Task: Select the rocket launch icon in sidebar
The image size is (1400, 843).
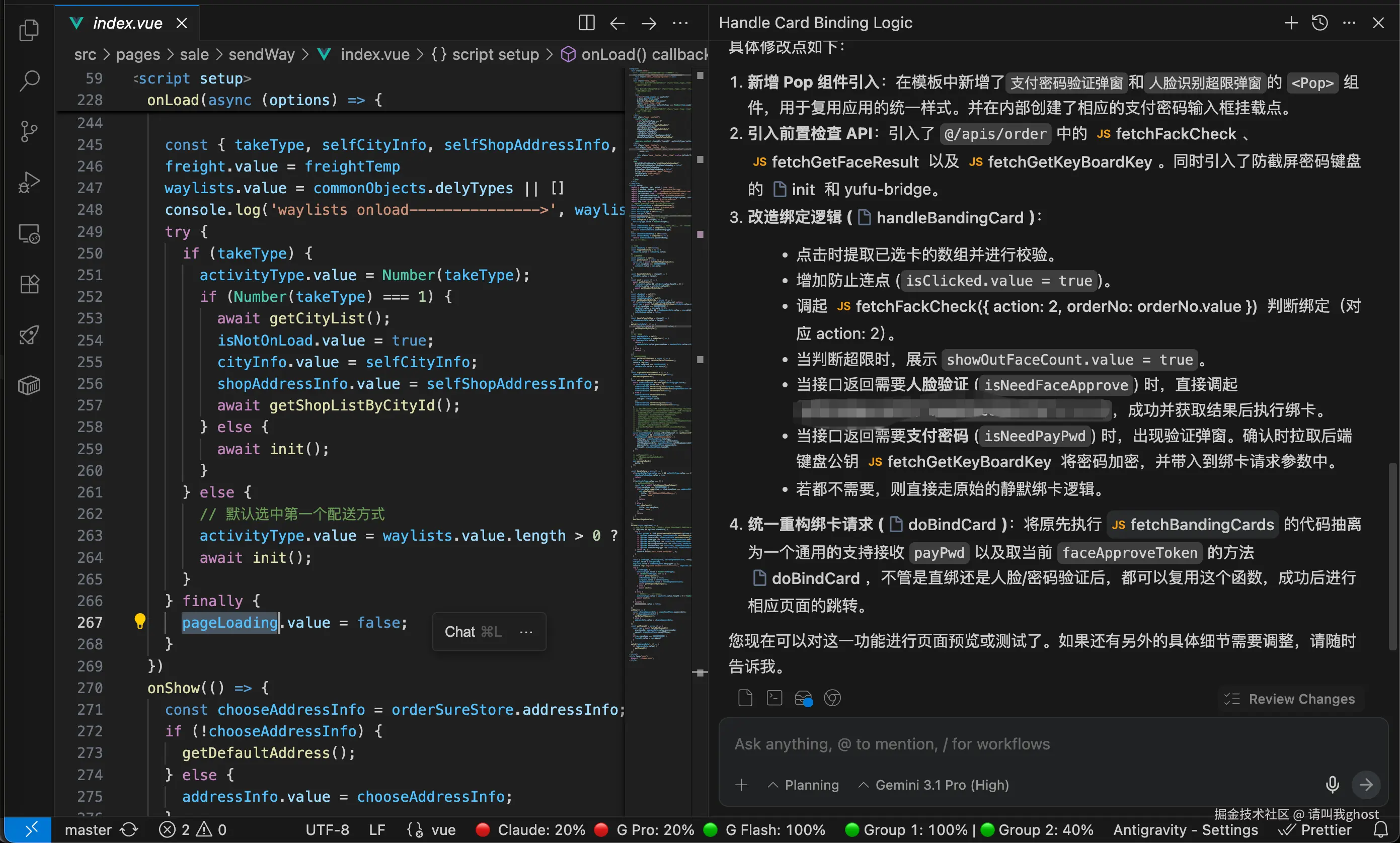Action: tap(30, 334)
